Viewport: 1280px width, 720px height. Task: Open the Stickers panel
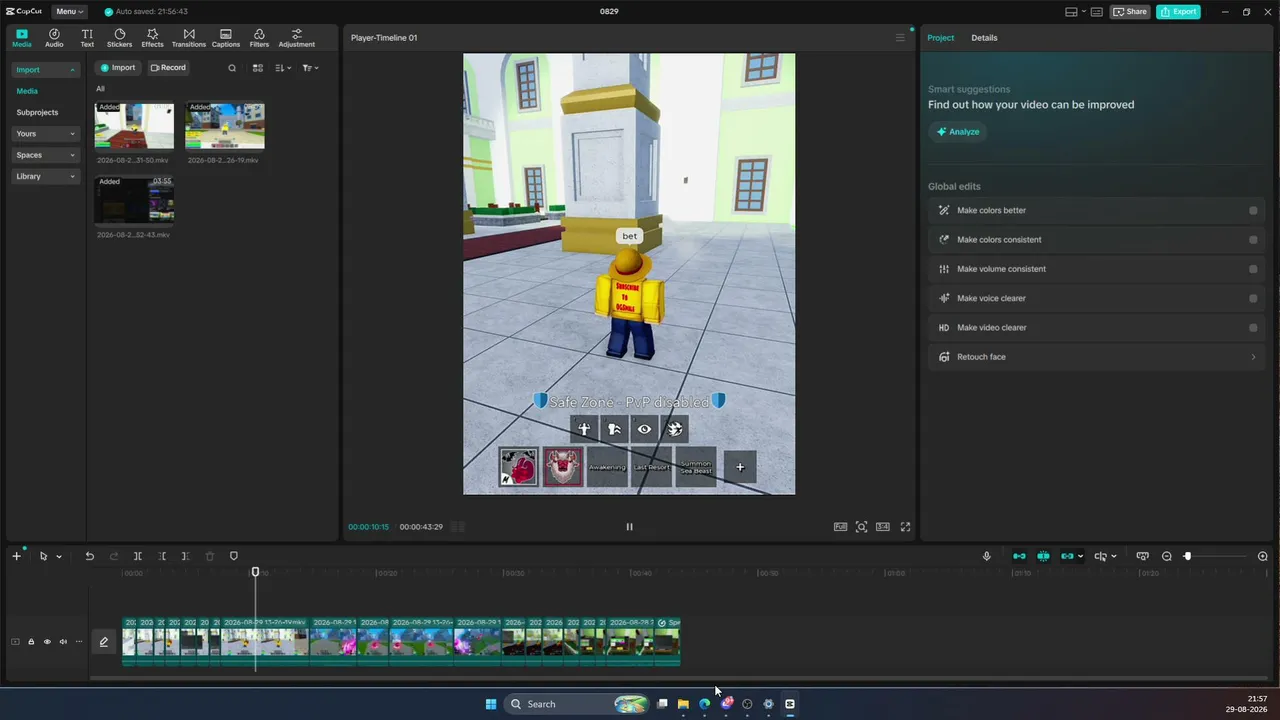pos(119,38)
